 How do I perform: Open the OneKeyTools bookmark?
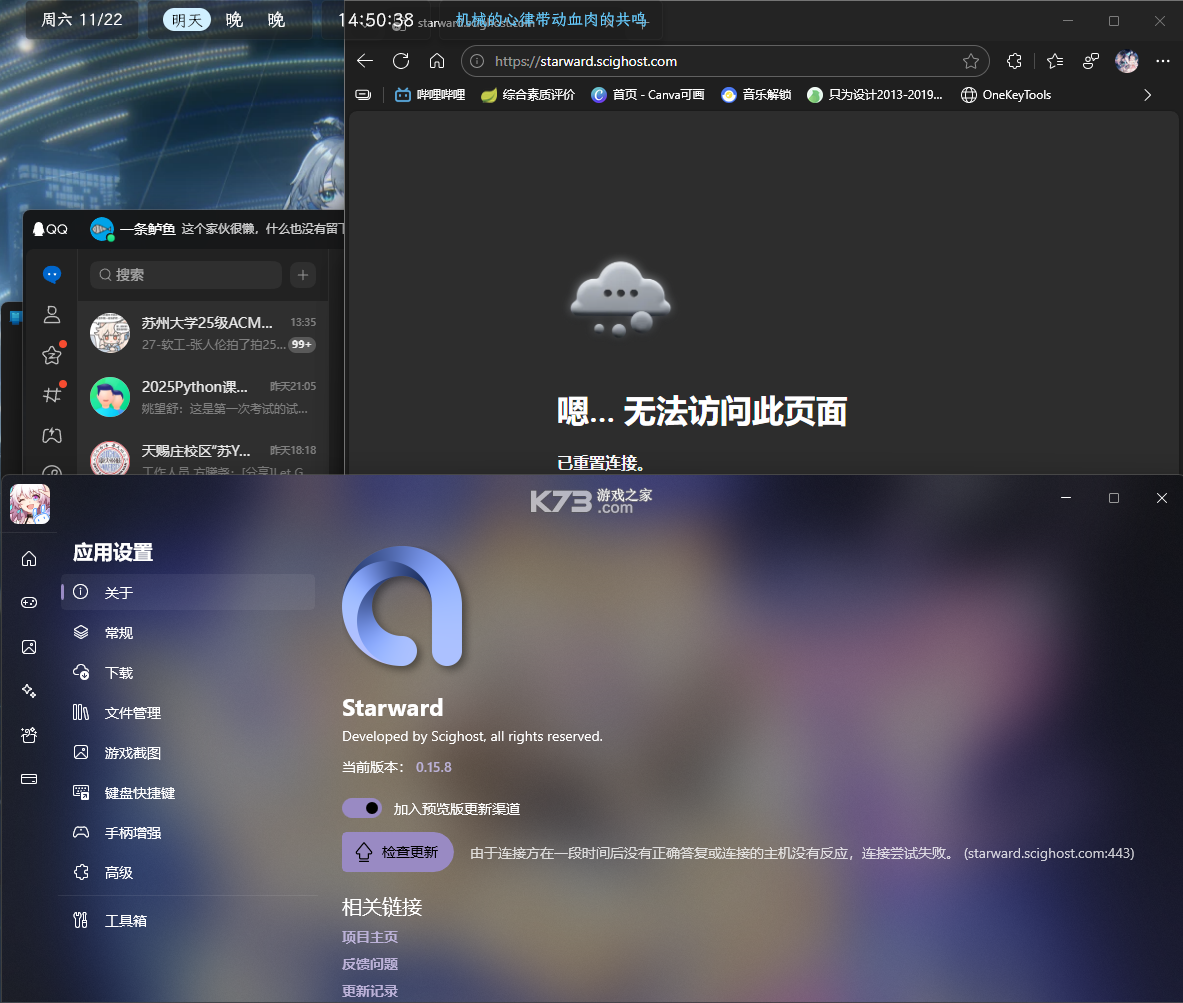click(1006, 95)
